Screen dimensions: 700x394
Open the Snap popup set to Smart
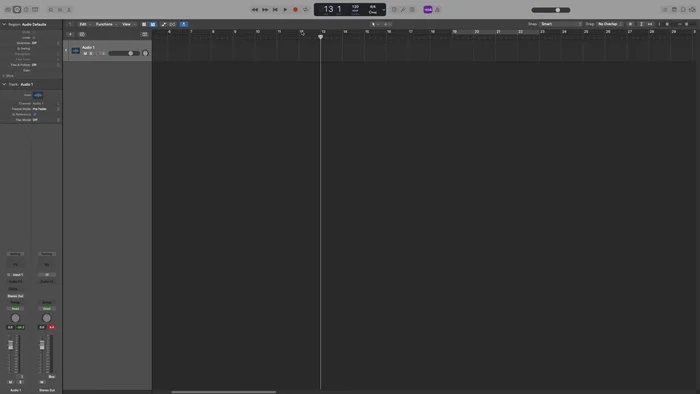[x=561, y=24]
